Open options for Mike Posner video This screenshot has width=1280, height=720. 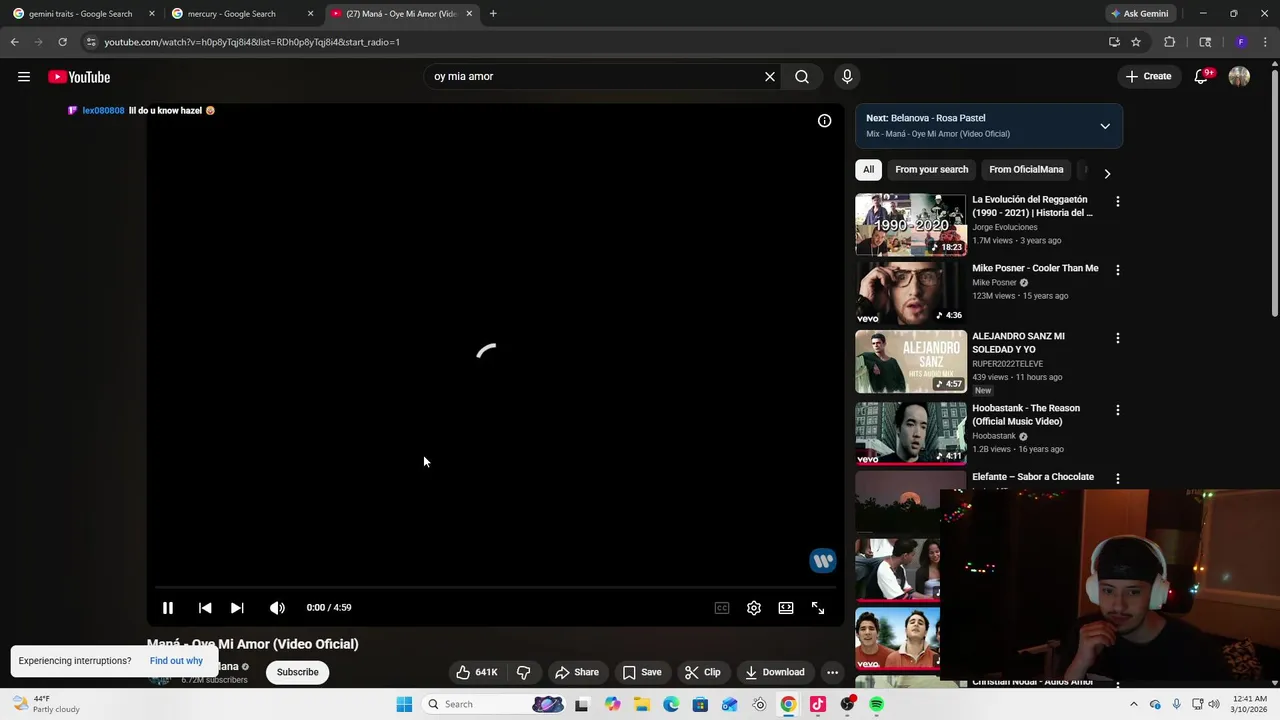(1117, 270)
